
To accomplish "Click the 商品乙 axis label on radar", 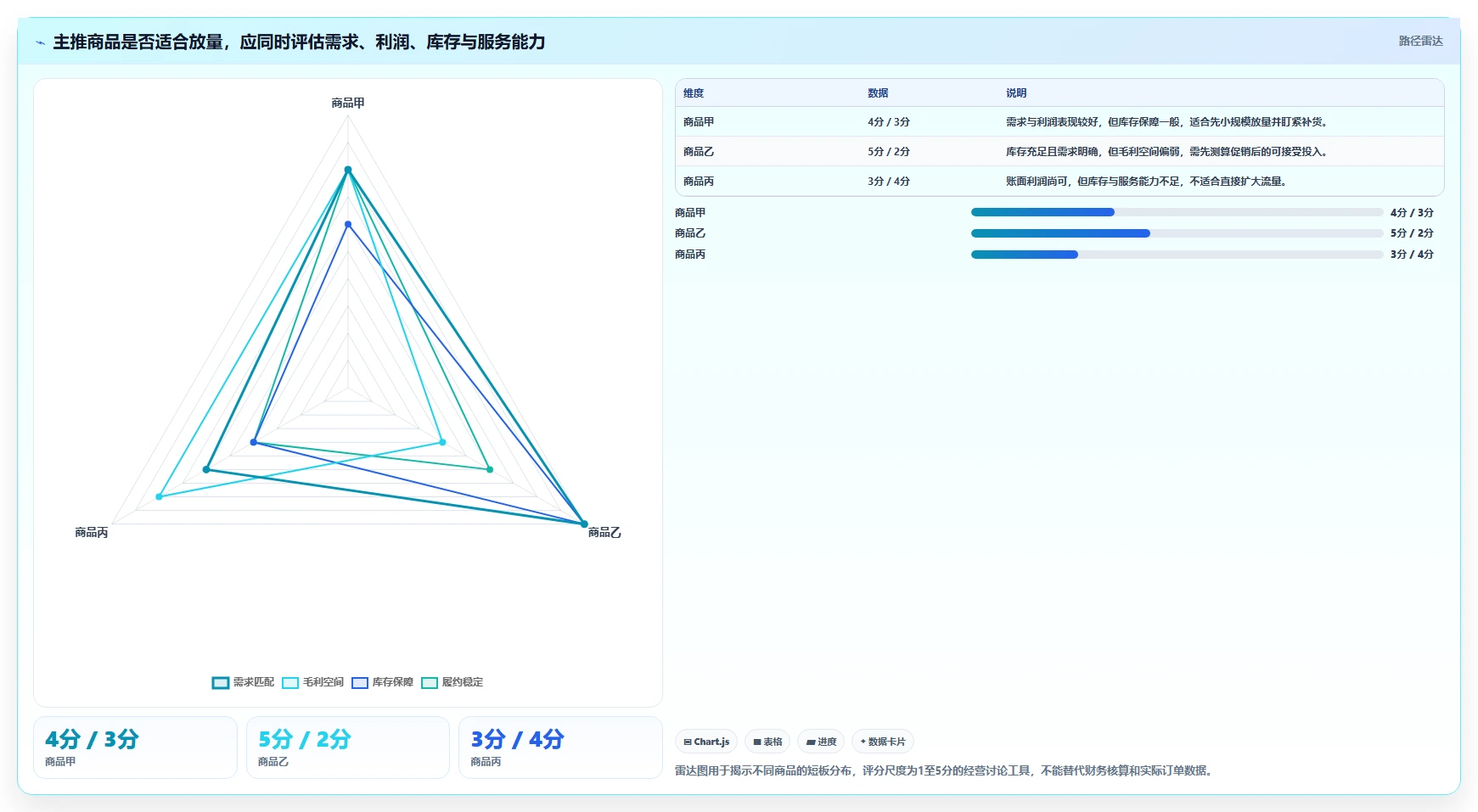I will (x=604, y=533).
